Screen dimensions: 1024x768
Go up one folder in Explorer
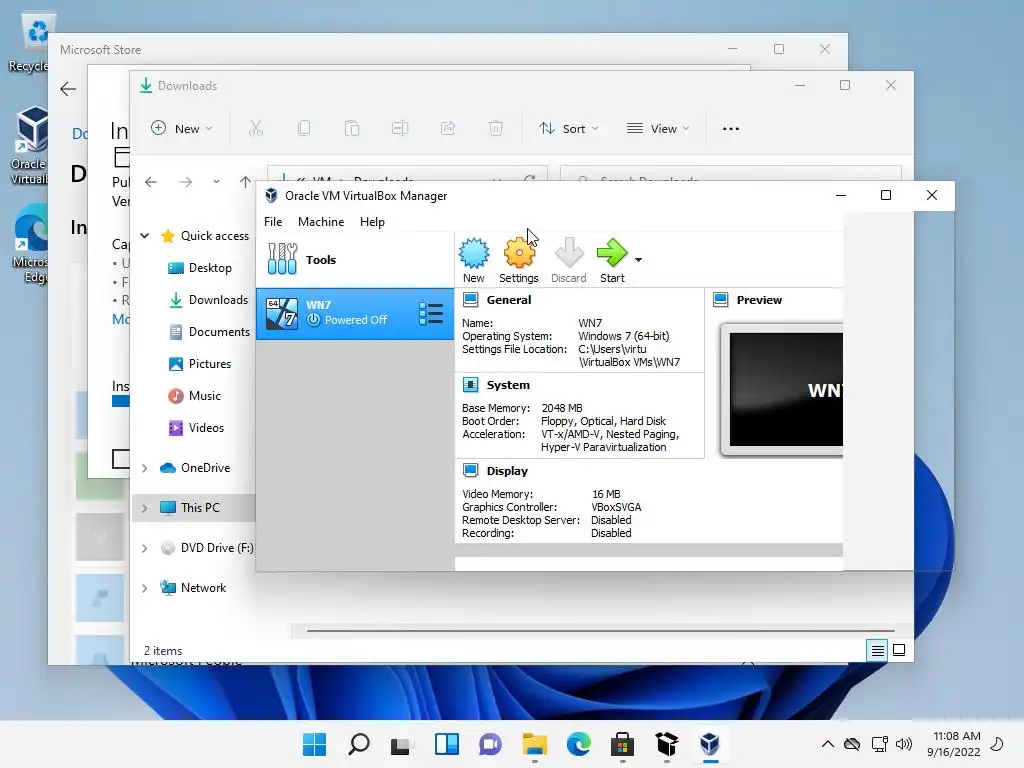pyautogui.click(x=246, y=182)
